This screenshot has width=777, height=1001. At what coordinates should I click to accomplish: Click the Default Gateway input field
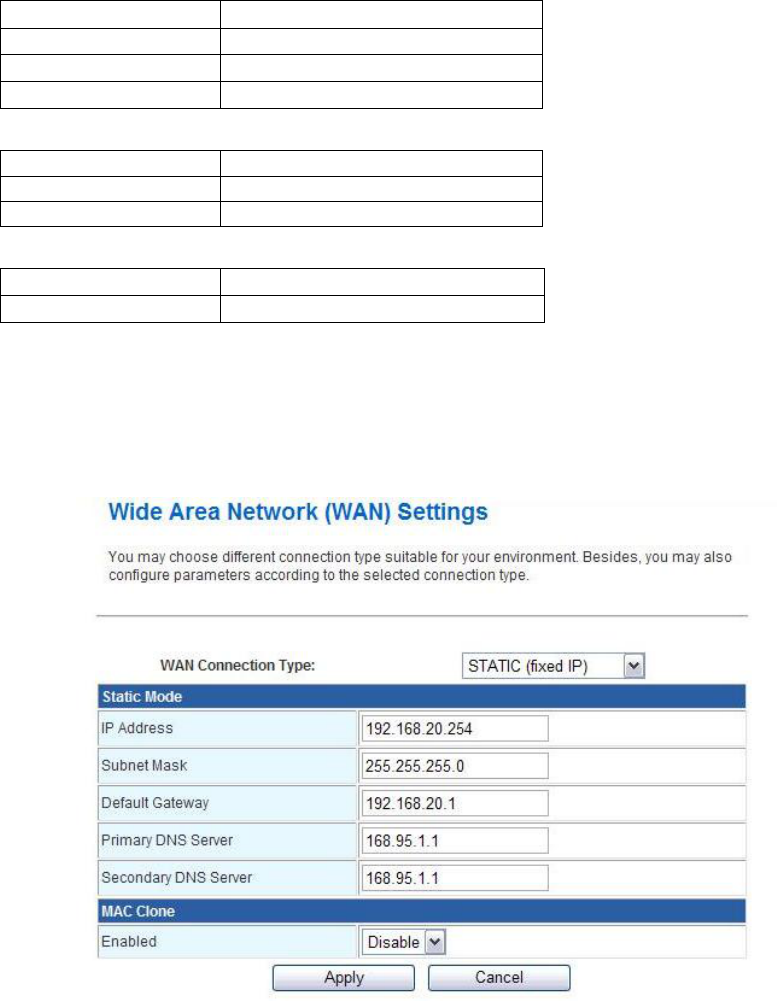click(455, 803)
